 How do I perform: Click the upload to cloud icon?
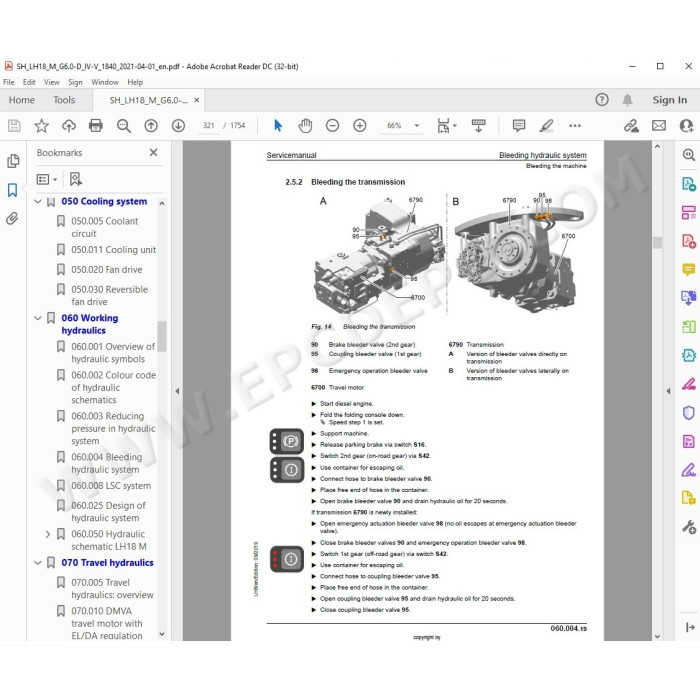tap(69, 126)
